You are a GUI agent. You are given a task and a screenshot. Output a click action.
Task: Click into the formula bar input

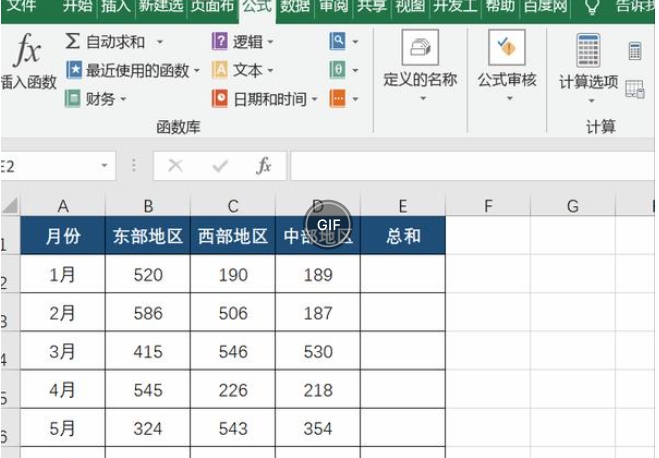(473, 166)
